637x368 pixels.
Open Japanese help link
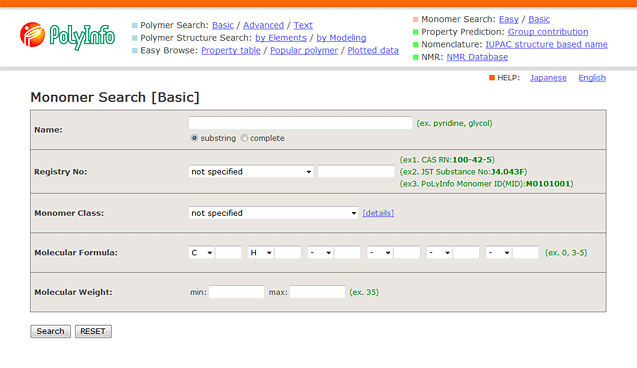click(548, 78)
